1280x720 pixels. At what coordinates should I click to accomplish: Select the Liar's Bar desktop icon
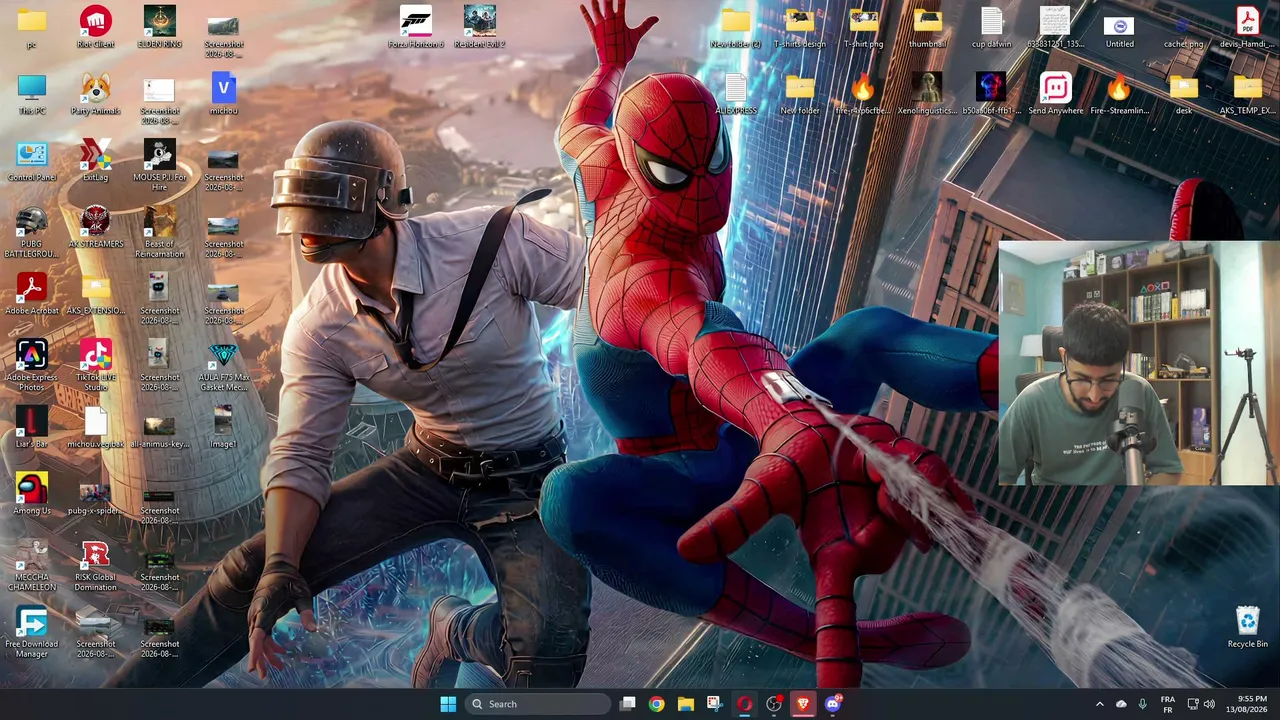[x=31, y=428]
